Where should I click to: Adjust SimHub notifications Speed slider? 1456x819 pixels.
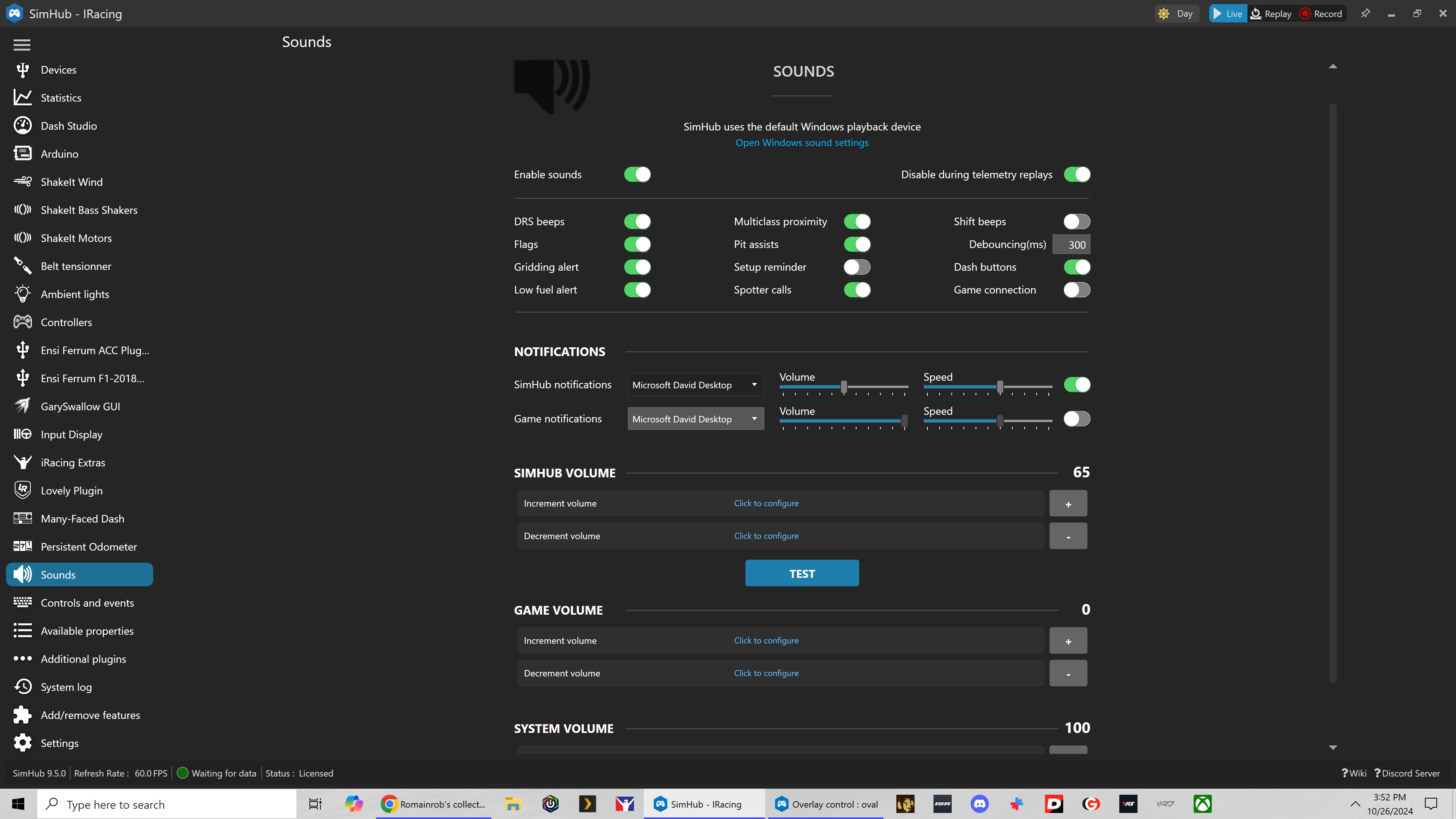pos(987,387)
